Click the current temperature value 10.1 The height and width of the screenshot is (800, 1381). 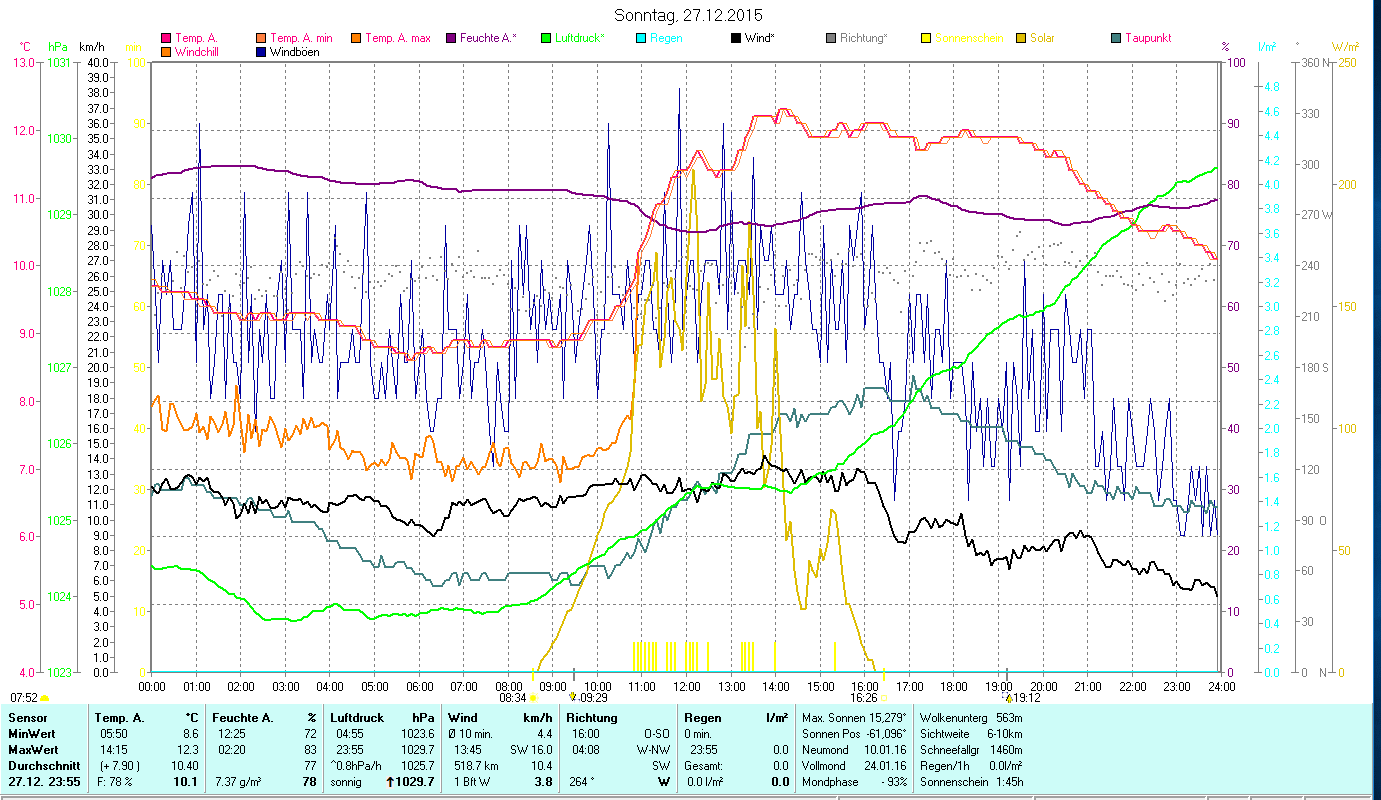(x=187, y=782)
